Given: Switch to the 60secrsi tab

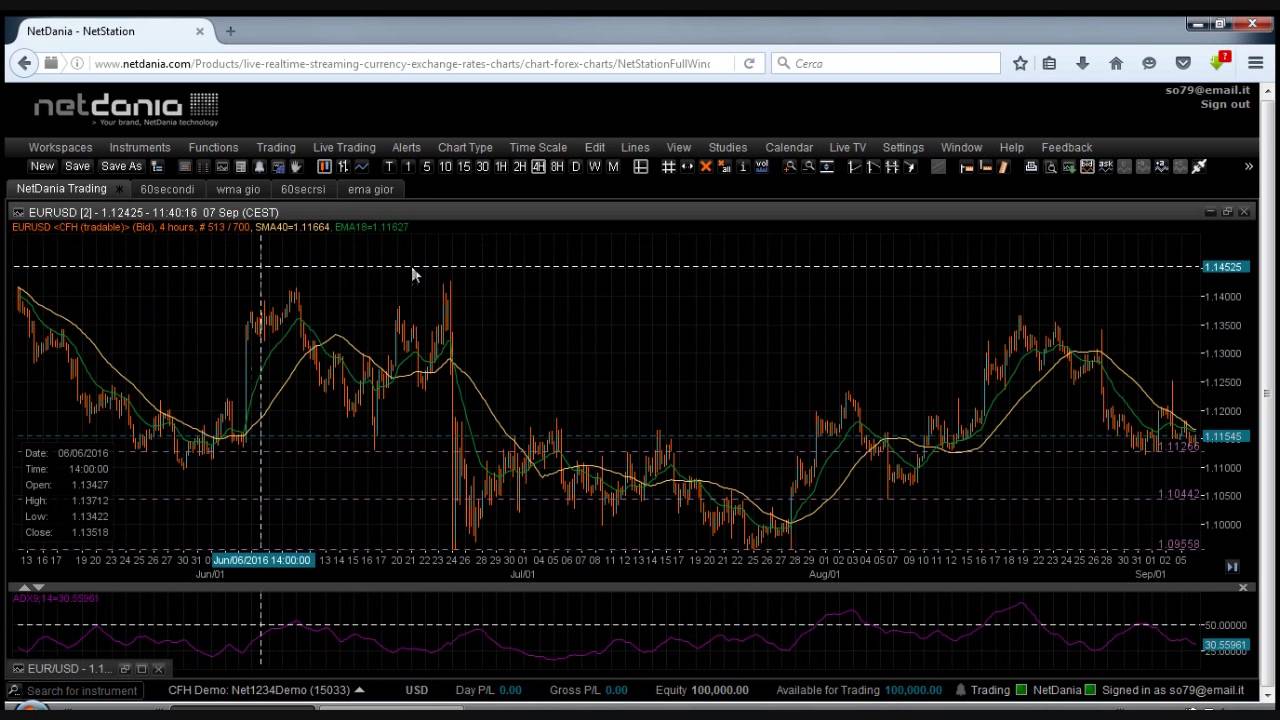Looking at the screenshot, I should pos(303,189).
